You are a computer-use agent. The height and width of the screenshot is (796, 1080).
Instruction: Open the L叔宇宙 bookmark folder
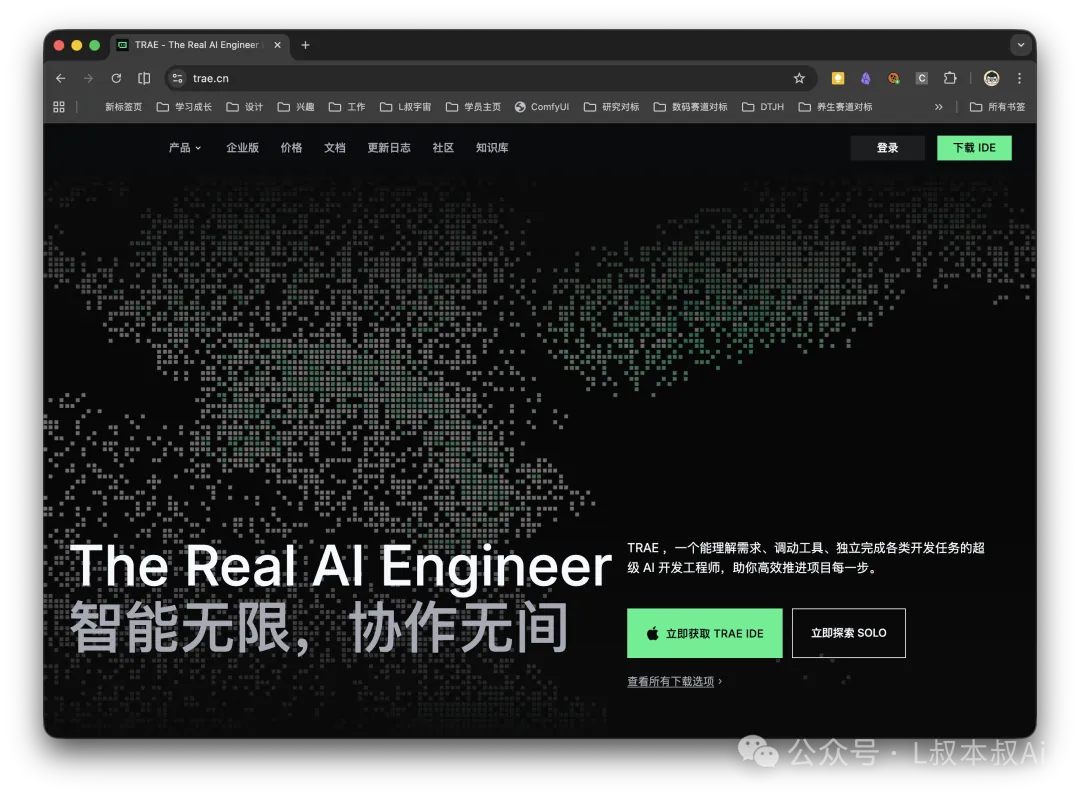point(406,107)
